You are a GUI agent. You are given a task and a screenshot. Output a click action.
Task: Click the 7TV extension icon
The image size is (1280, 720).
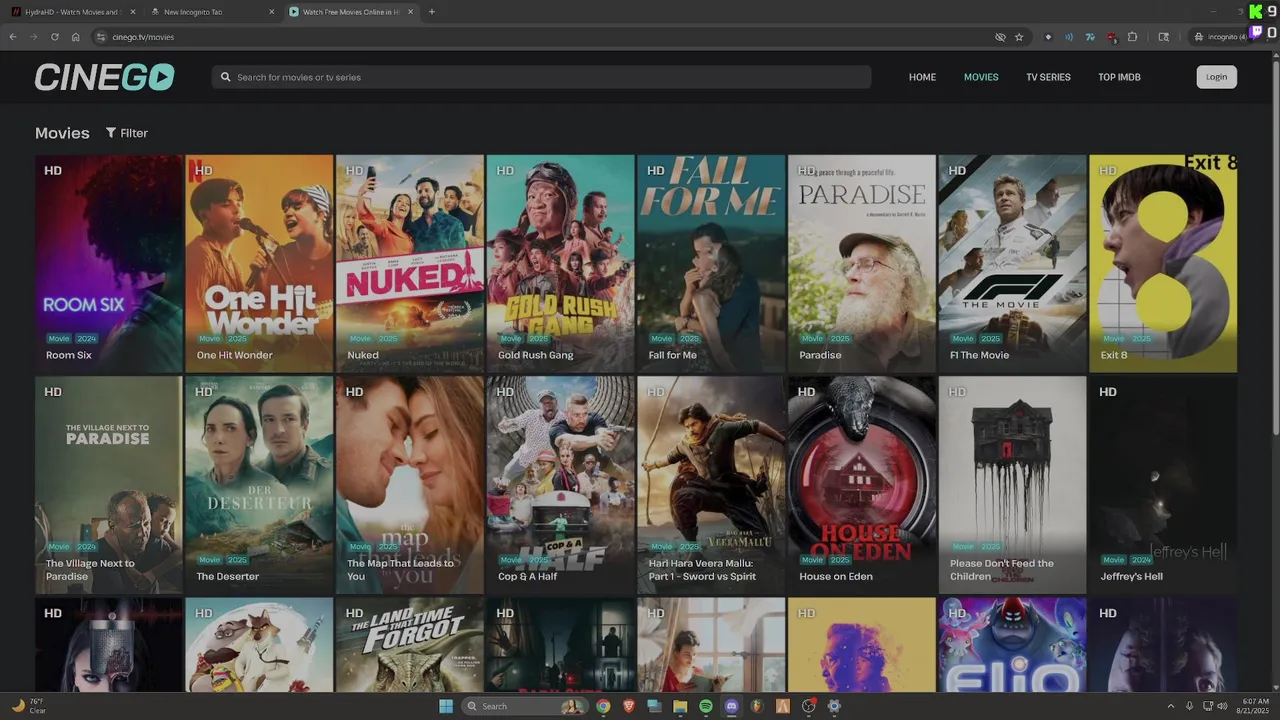pyautogui.click(x=1090, y=37)
